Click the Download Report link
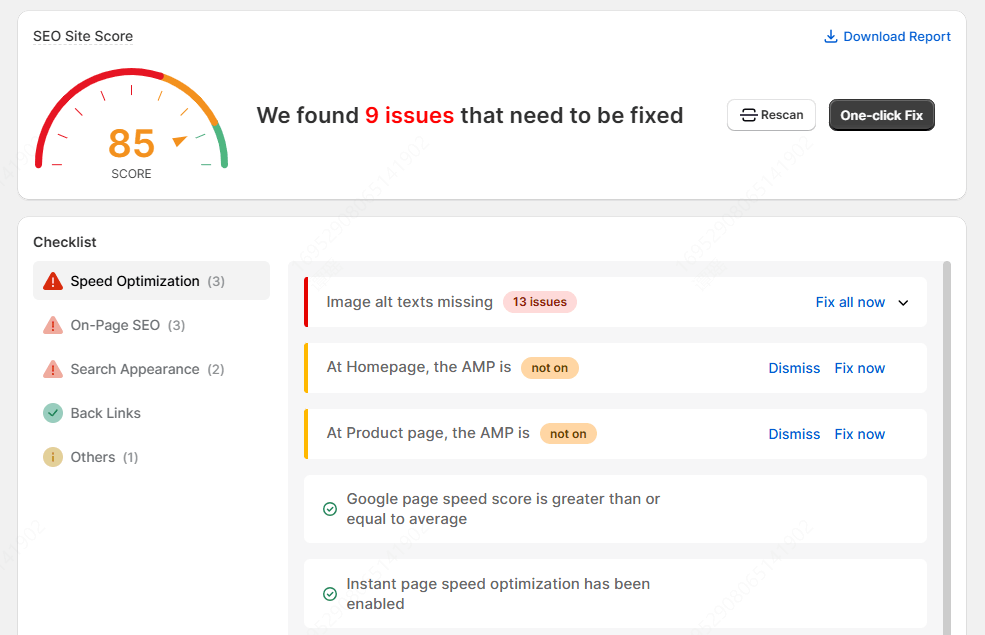Viewport: 985px width, 635px height. [887, 36]
